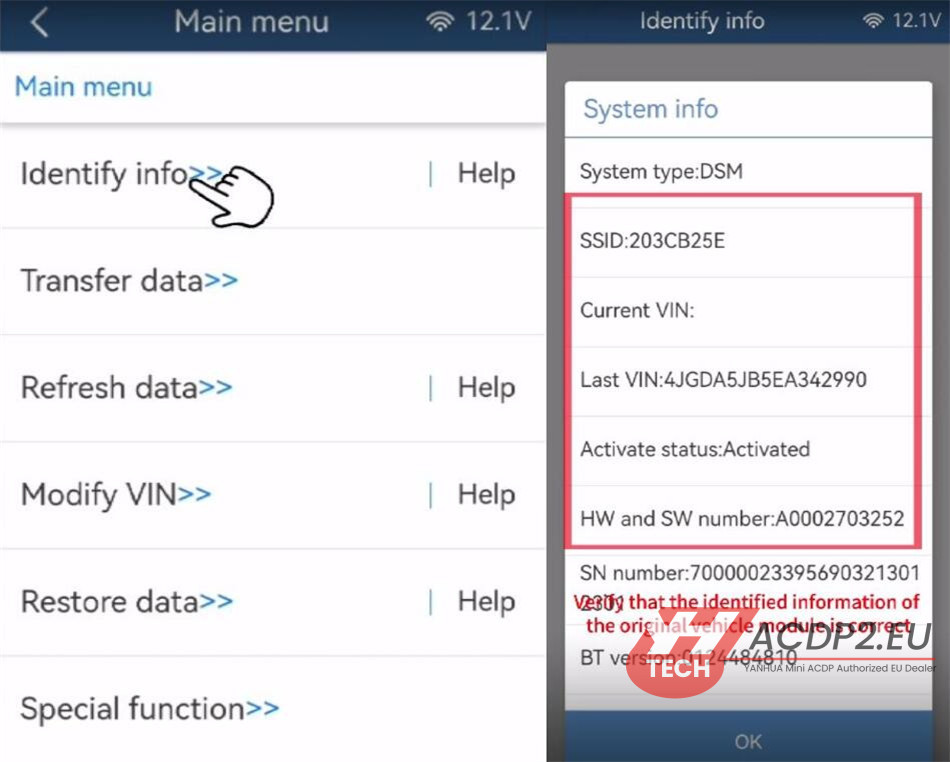Image resolution: width=950 pixels, height=762 pixels.
Task: Open Transfer data menu item
Action: [129, 281]
